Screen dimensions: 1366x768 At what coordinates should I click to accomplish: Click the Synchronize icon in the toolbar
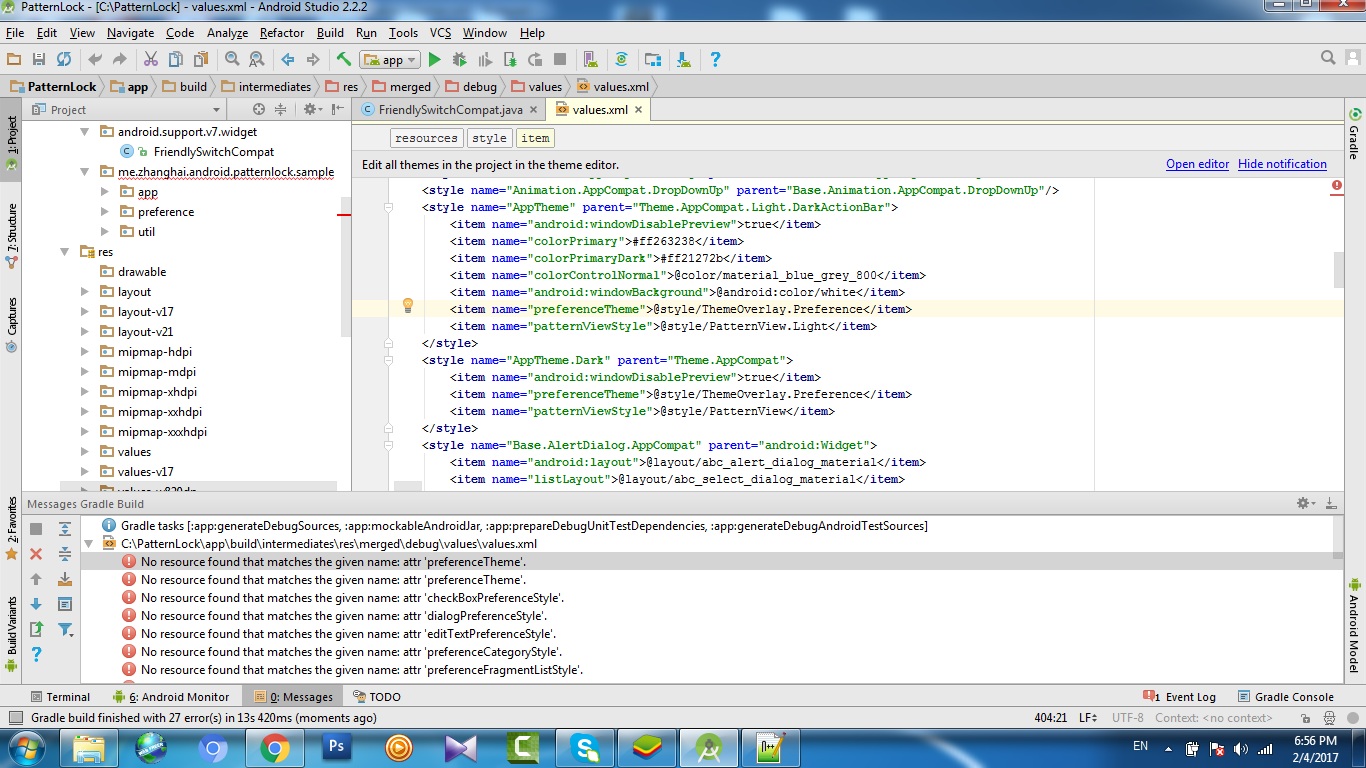[x=64, y=60]
